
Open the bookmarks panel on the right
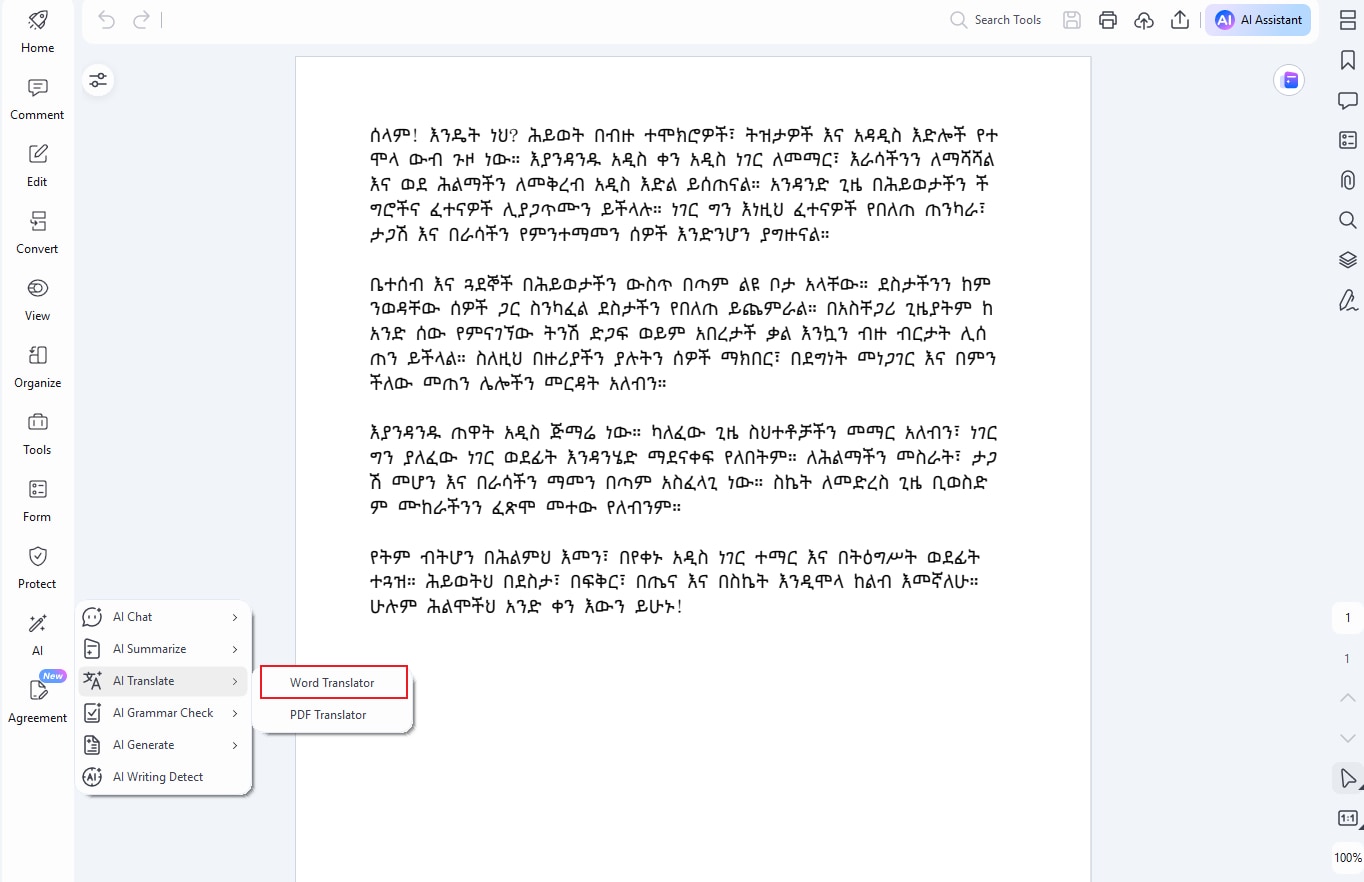coord(1347,60)
